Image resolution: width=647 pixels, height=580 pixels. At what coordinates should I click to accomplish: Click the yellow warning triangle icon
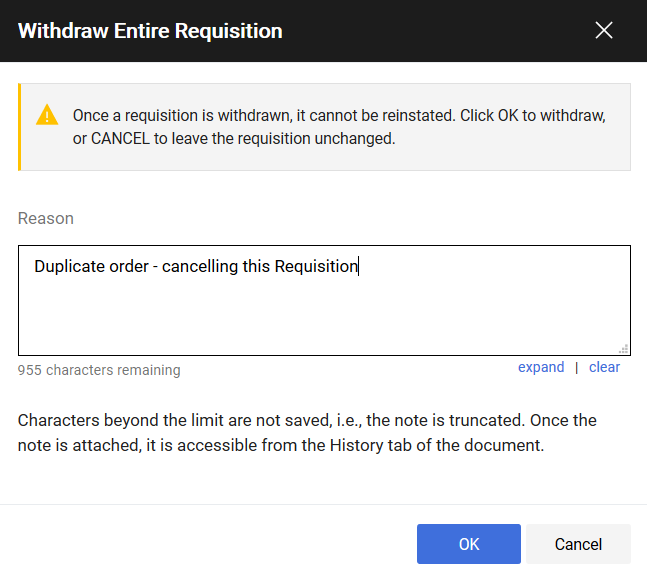tap(47, 115)
